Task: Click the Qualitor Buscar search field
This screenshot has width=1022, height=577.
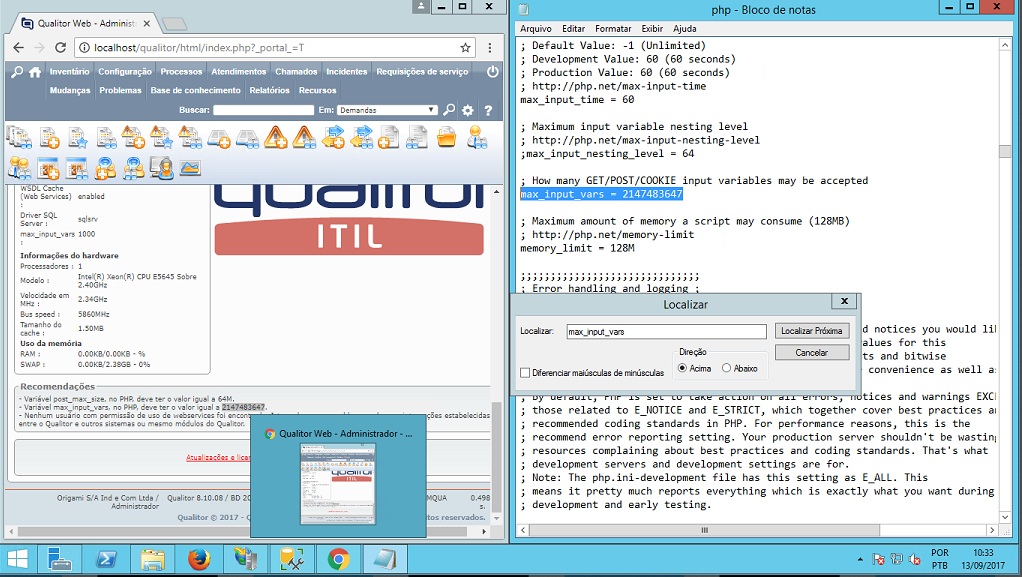Action: (263, 110)
